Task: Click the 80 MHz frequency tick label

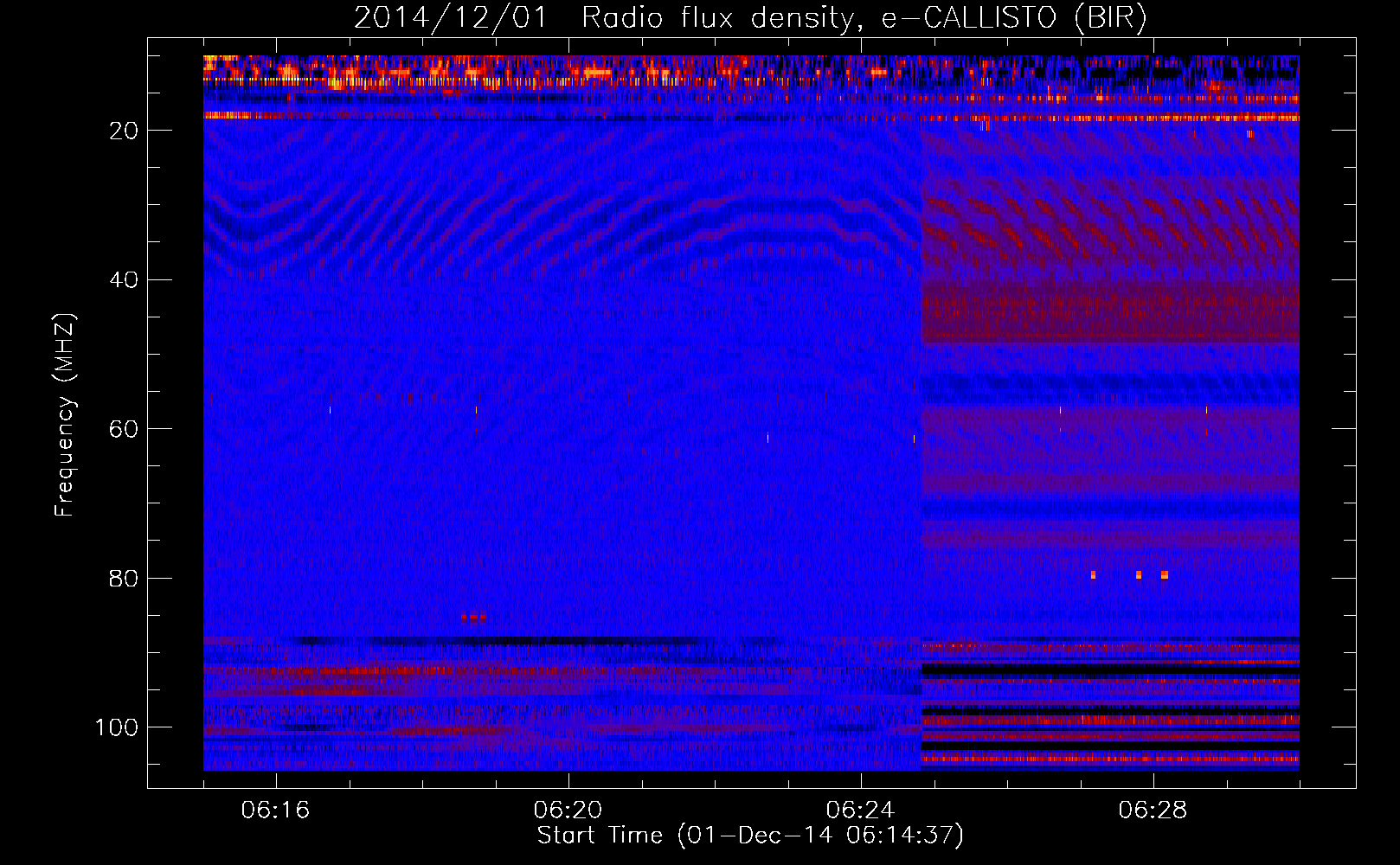Action: [x=124, y=579]
